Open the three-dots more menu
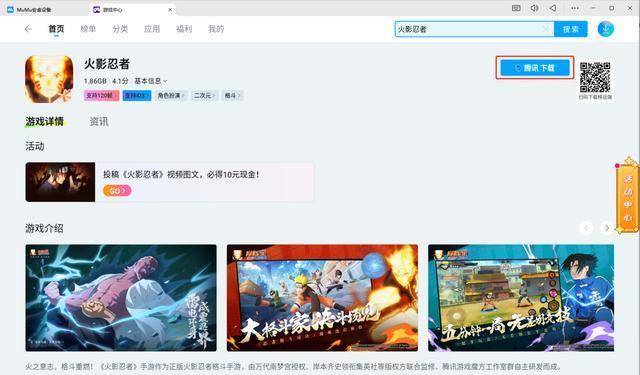Screen dimensions: 640x375 pos(575,8)
